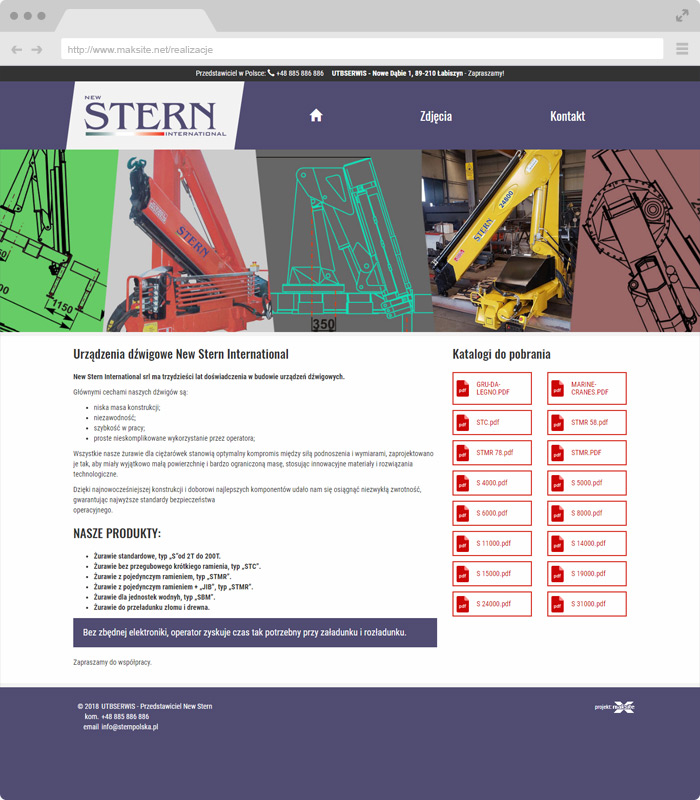This screenshot has height=800, width=700.
Task: Open the STMR.PDF text link
Action: pos(586,453)
